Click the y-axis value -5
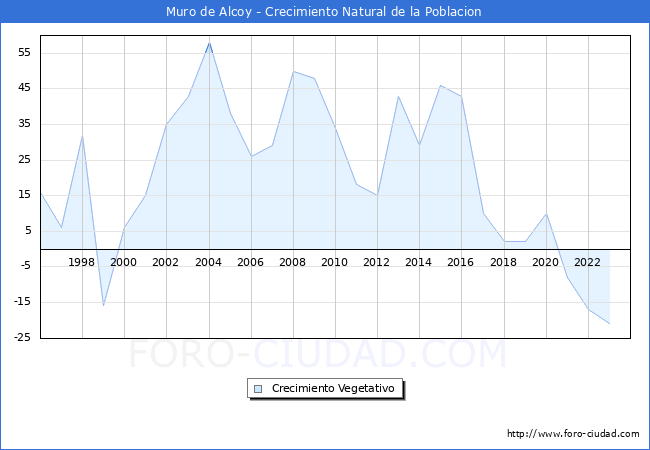The image size is (650, 450). (x=24, y=266)
